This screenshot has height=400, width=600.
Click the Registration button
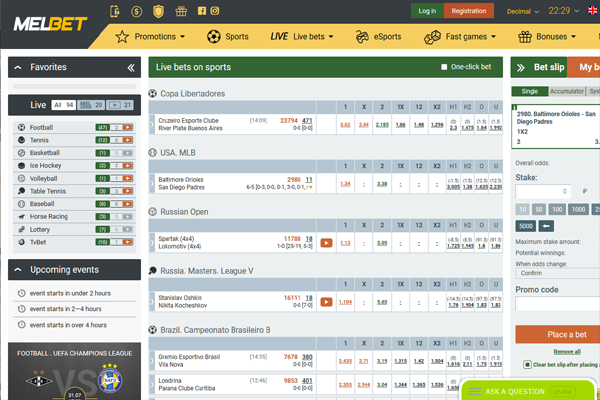coord(469,11)
